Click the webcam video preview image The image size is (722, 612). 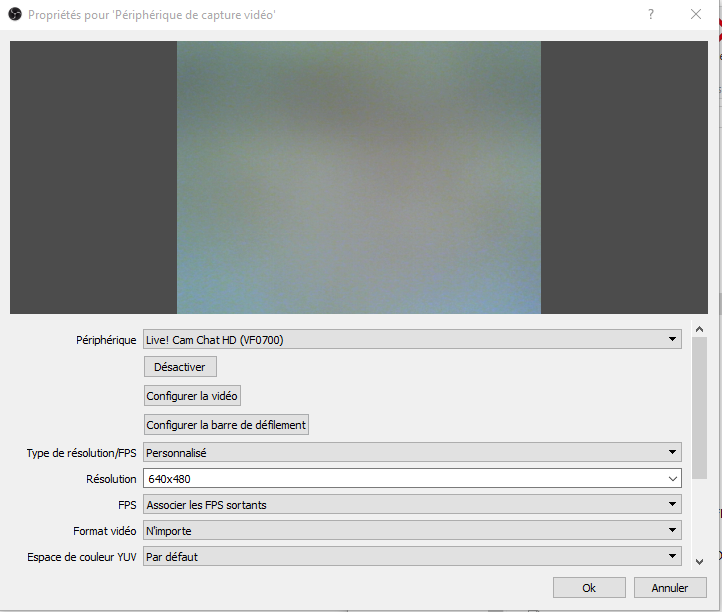pyautogui.click(x=359, y=178)
